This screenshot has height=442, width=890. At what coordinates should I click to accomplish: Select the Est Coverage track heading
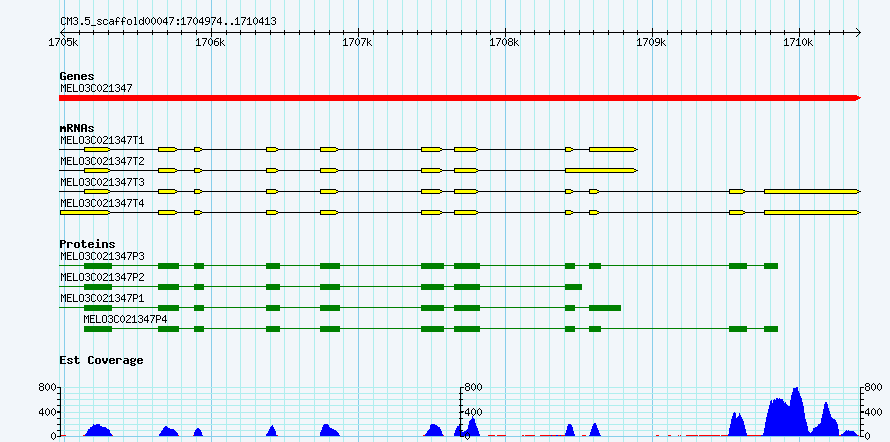tap(101, 360)
